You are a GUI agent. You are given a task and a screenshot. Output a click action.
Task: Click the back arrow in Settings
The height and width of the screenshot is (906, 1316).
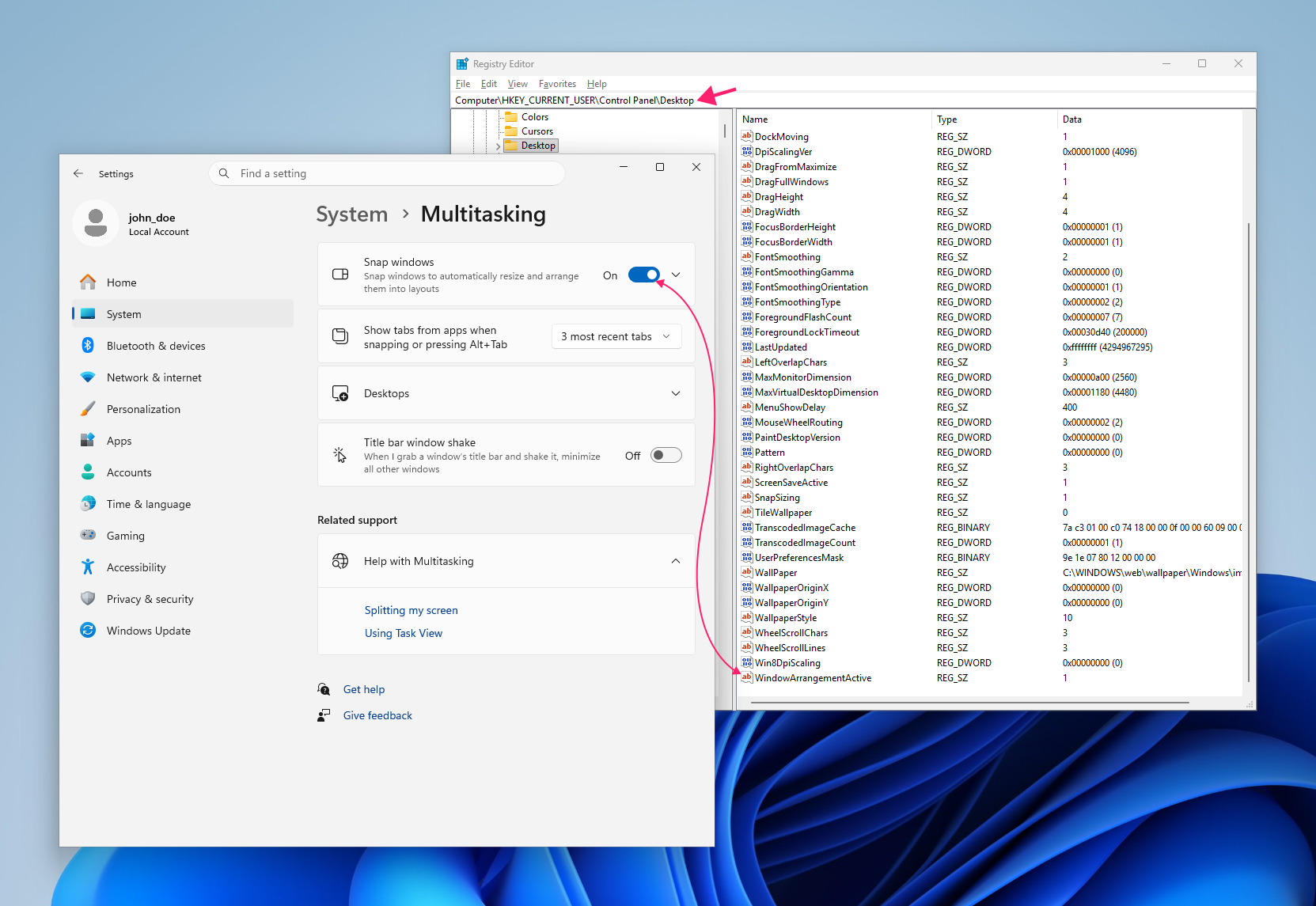click(78, 173)
